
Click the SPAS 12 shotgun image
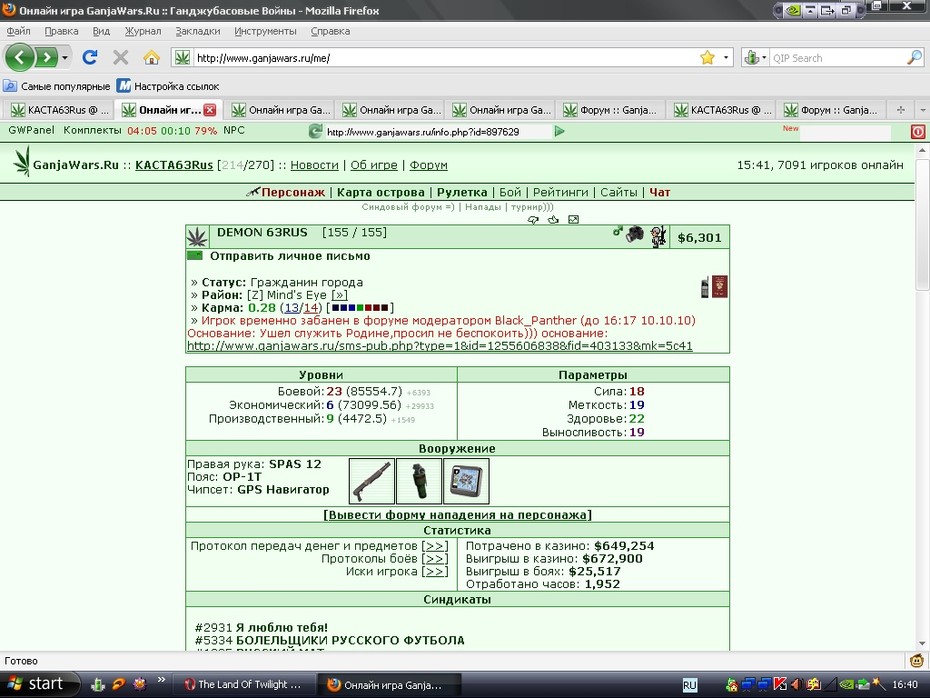pyautogui.click(x=372, y=481)
